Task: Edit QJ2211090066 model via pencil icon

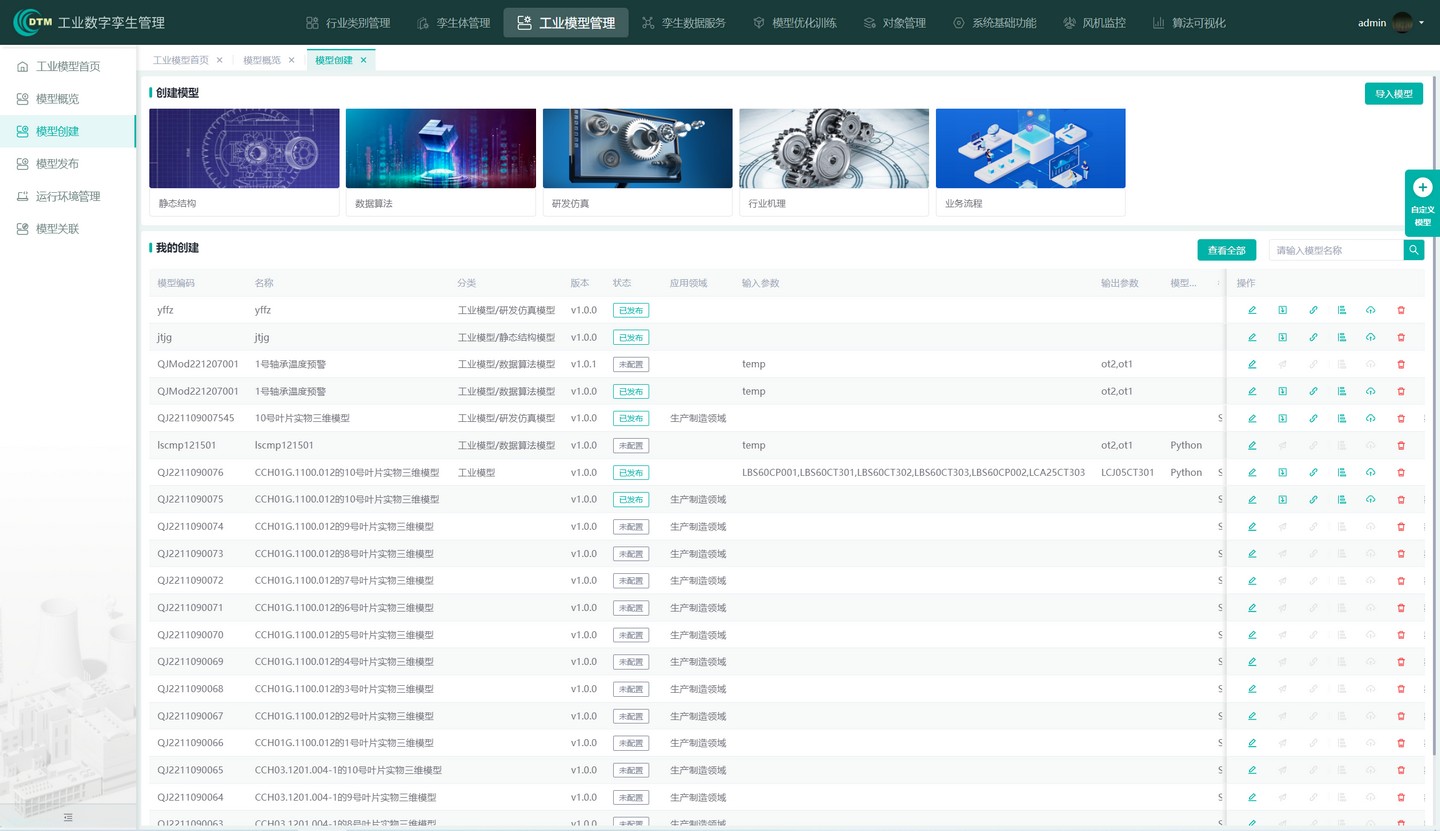Action: point(1252,742)
